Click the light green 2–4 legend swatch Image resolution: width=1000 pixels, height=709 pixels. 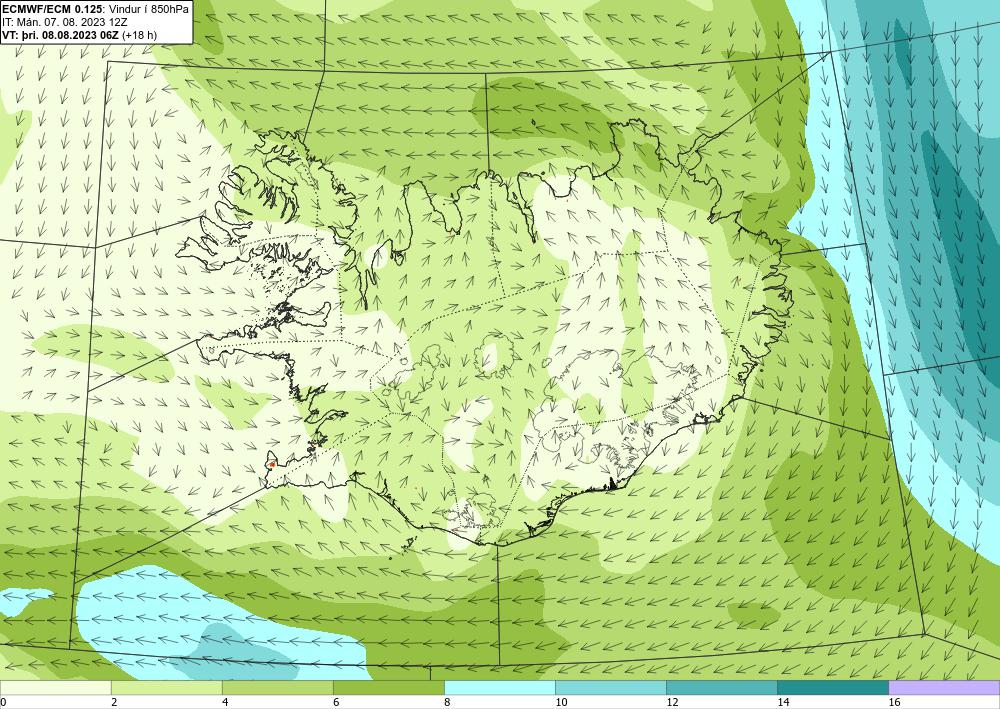point(166,688)
